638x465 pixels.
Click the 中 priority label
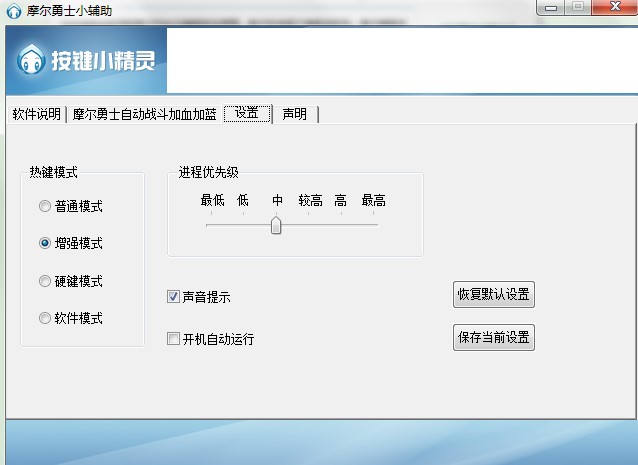click(277, 200)
